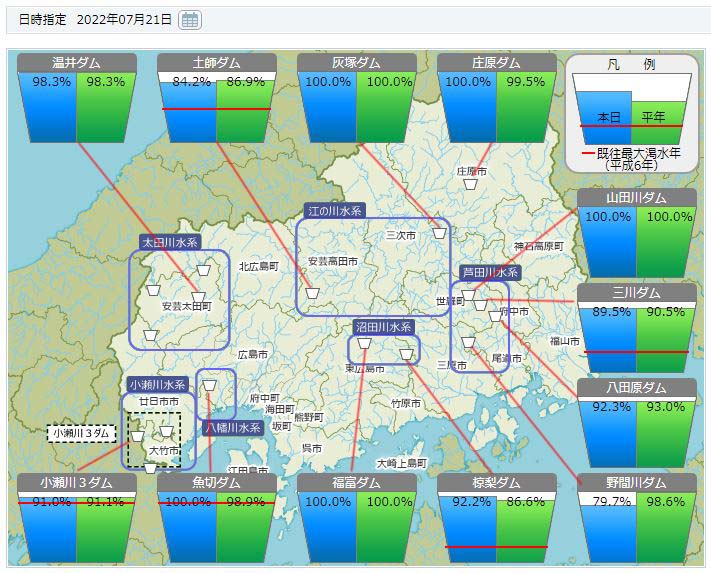Image resolution: width=711 pixels, height=573 pixels.
Task: Click the 三原市 map label
Action: coord(452,365)
